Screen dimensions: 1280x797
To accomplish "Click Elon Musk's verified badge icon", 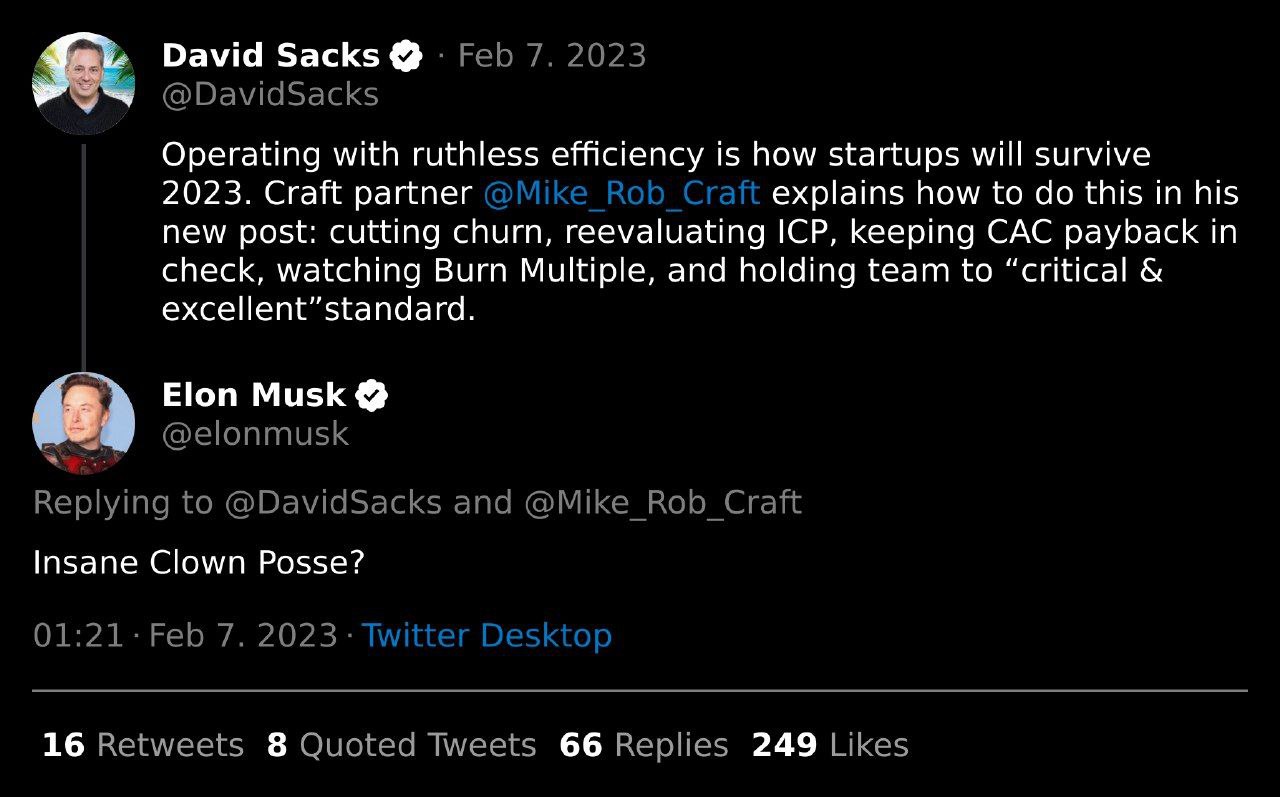I will pyautogui.click(x=372, y=396).
